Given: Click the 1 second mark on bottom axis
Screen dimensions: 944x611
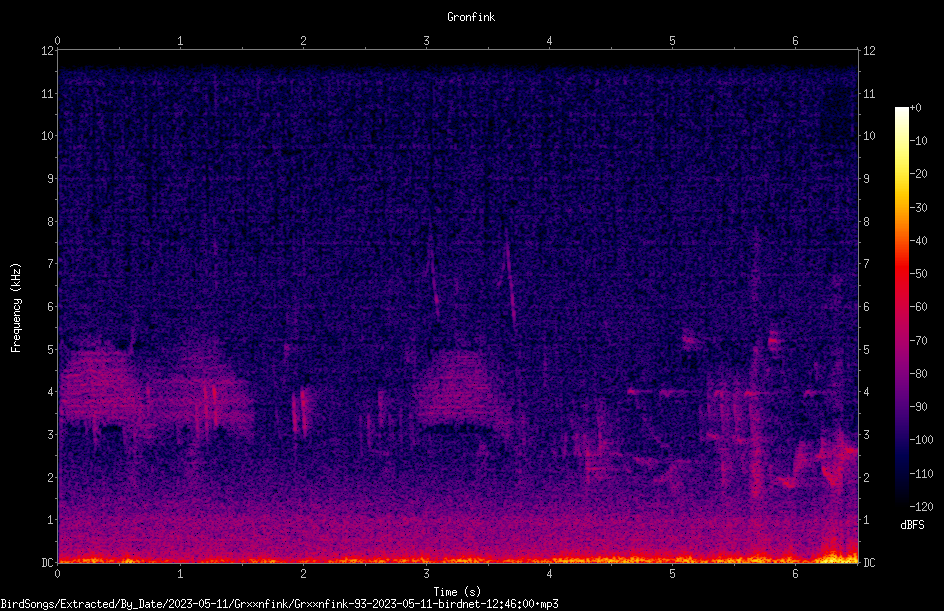Looking at the screenshot, I should (x=180, y=574).
